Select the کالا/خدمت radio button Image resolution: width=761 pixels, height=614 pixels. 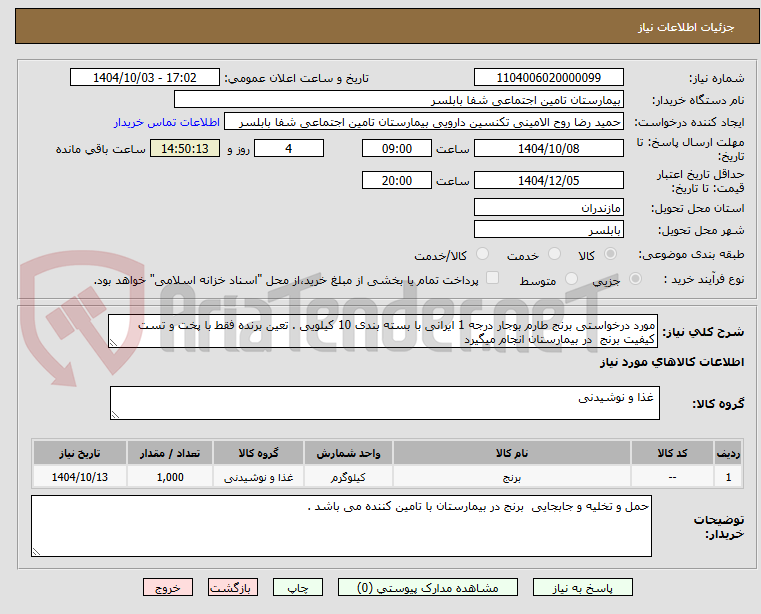pos(482,254)
